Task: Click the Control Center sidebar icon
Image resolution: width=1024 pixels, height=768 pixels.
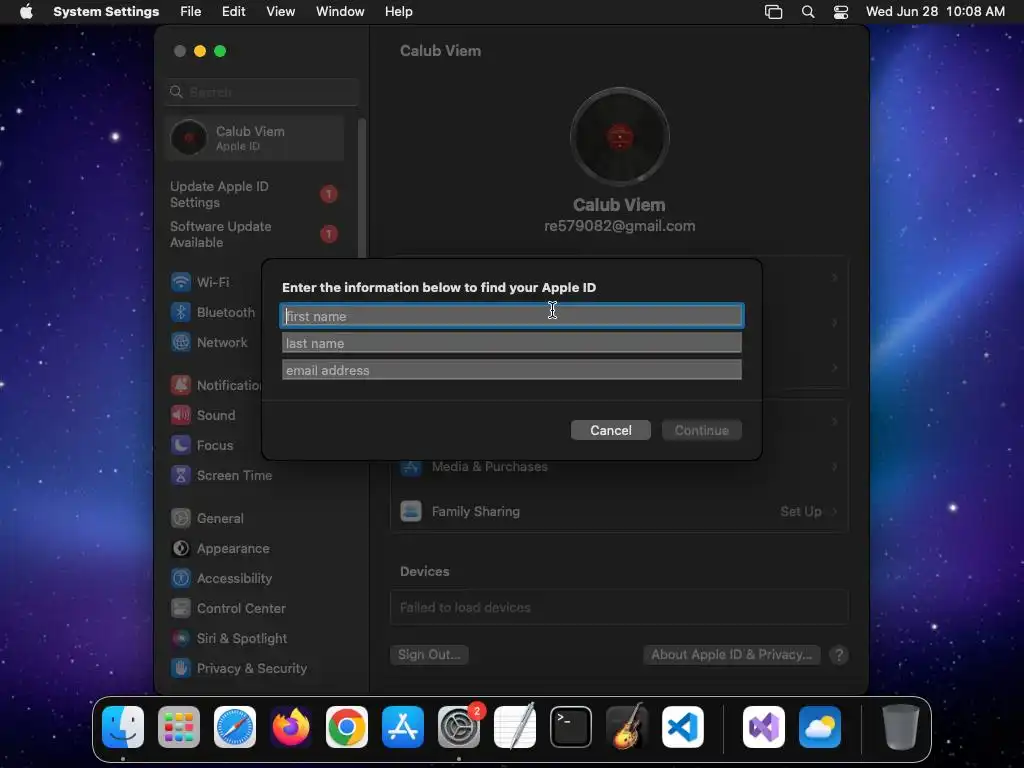Action: 181,609
